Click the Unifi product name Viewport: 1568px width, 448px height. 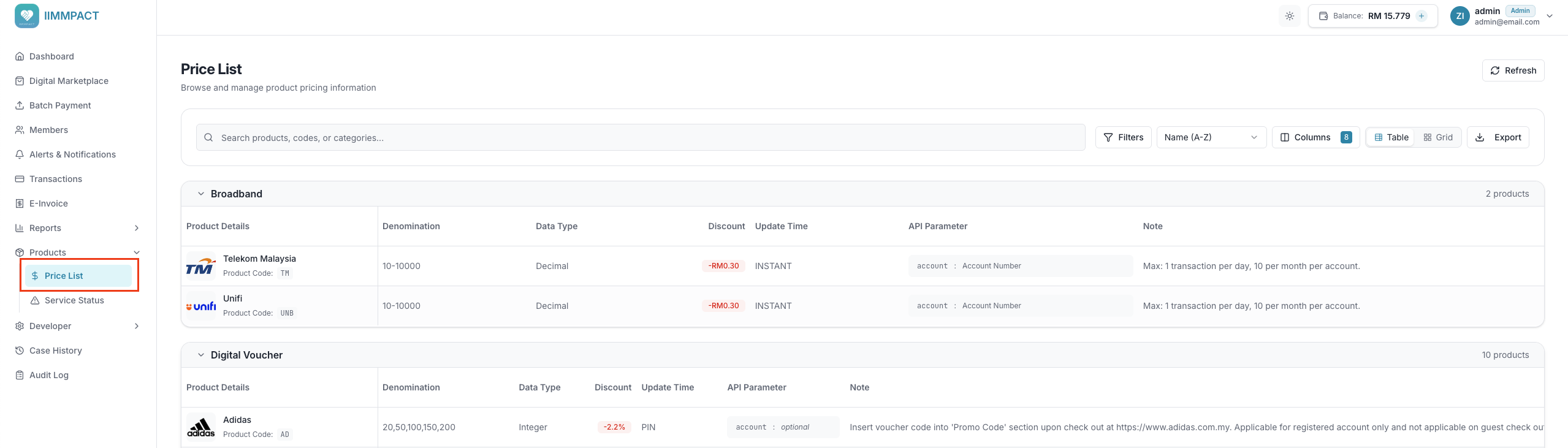click(x=232, y=298)
